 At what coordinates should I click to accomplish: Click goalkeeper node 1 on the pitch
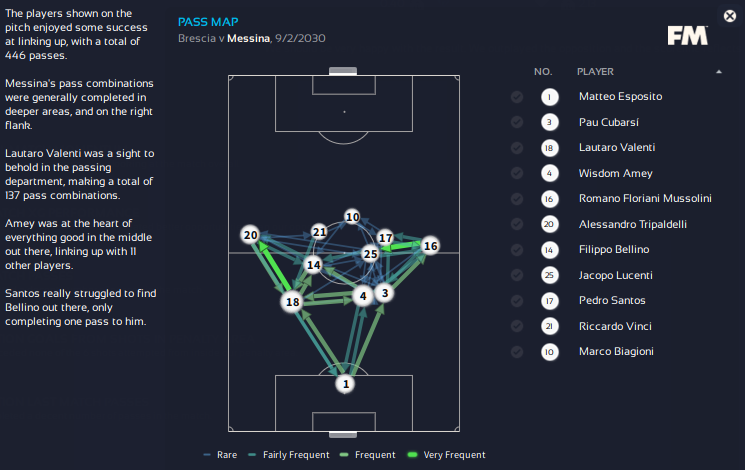(345, 383)
